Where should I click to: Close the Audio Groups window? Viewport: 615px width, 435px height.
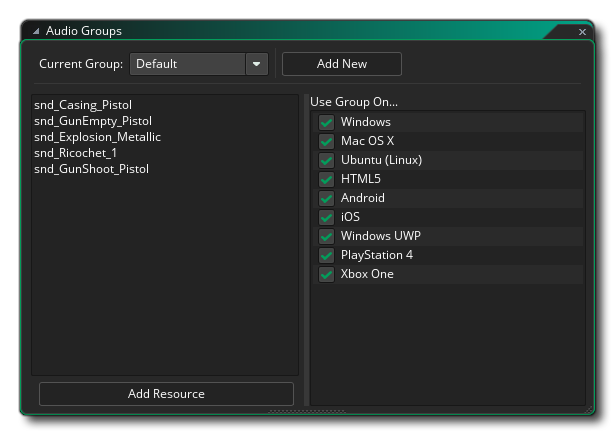582,32
